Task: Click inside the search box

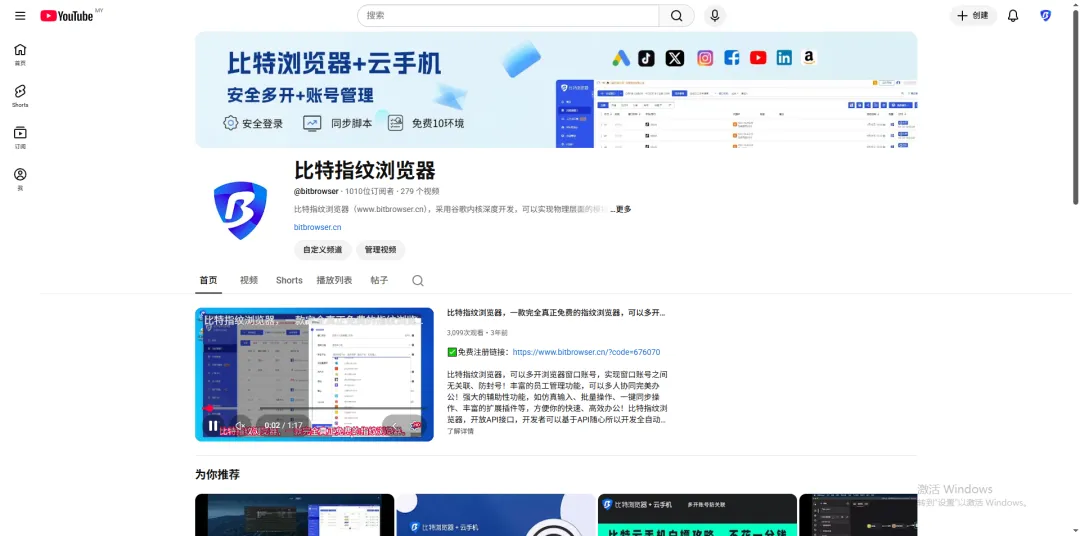Action: point(508,16)
